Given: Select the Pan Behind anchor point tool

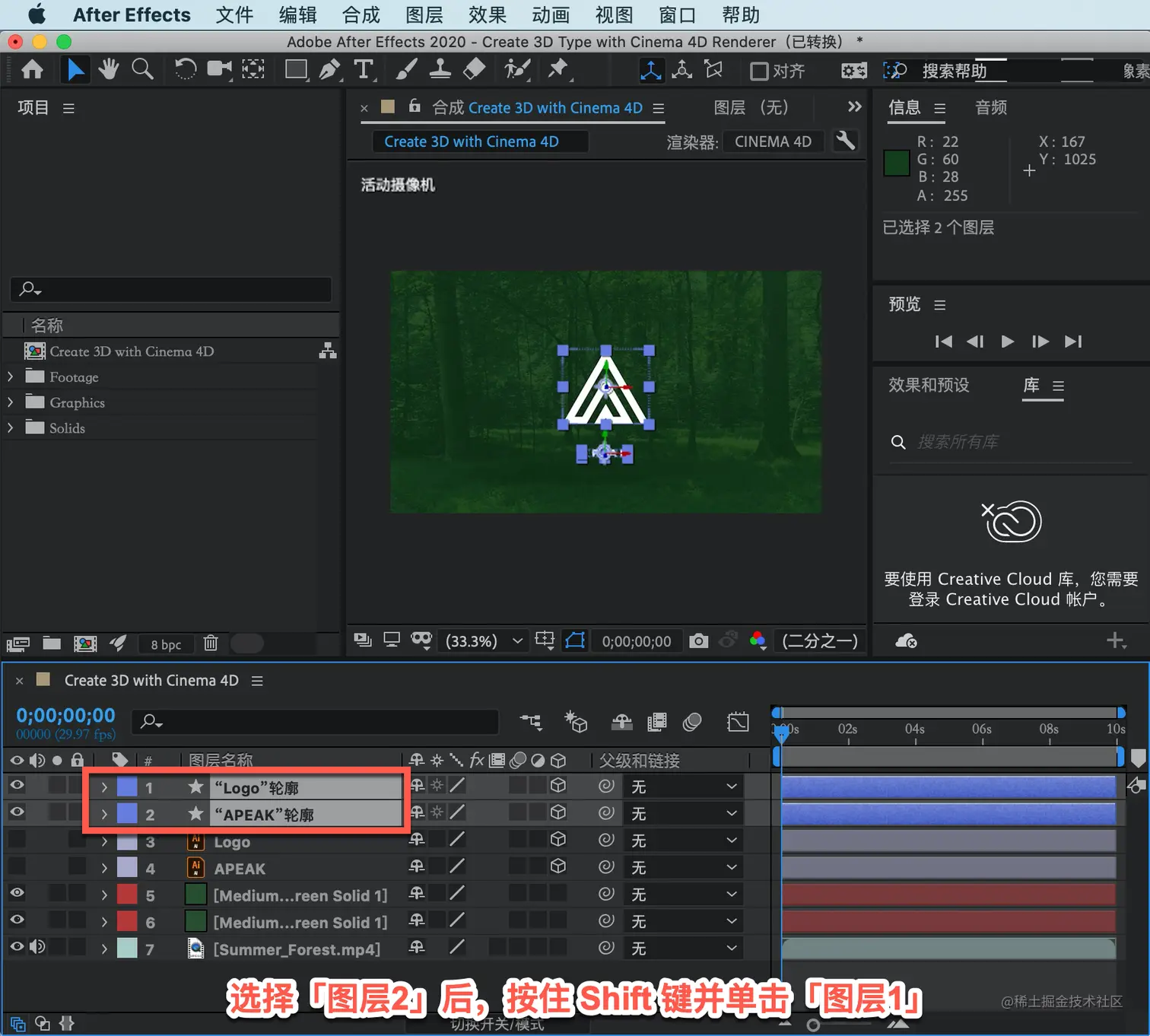Looking at the screenshot, I should (x=253, y=70).
